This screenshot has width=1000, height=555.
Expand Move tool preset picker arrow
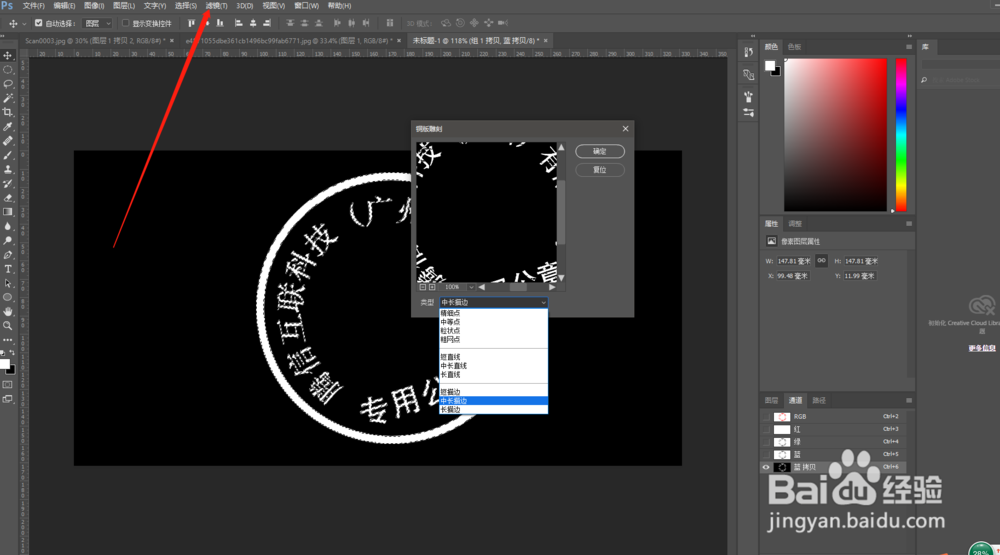tap(24, 24)
